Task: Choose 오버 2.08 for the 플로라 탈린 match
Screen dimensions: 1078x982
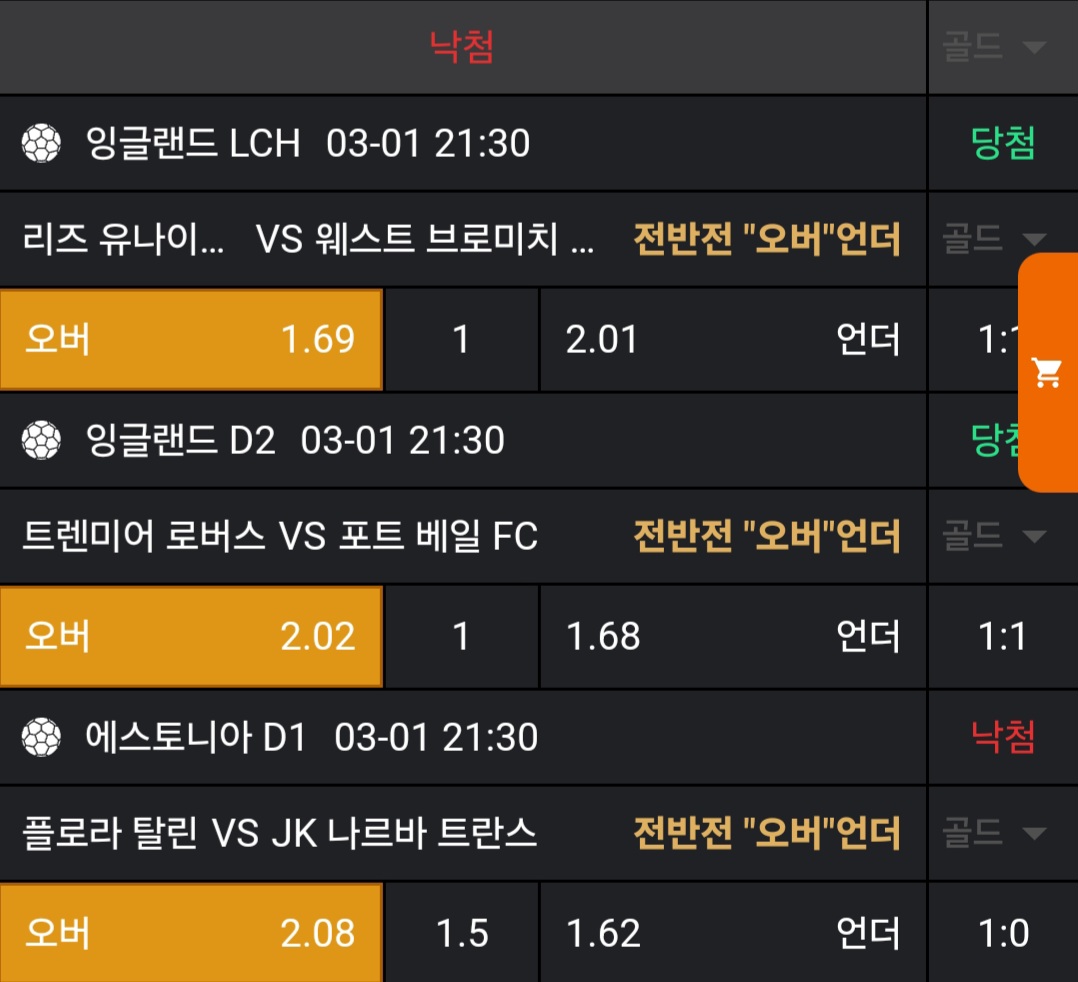Action: click(x=191, y=933)
